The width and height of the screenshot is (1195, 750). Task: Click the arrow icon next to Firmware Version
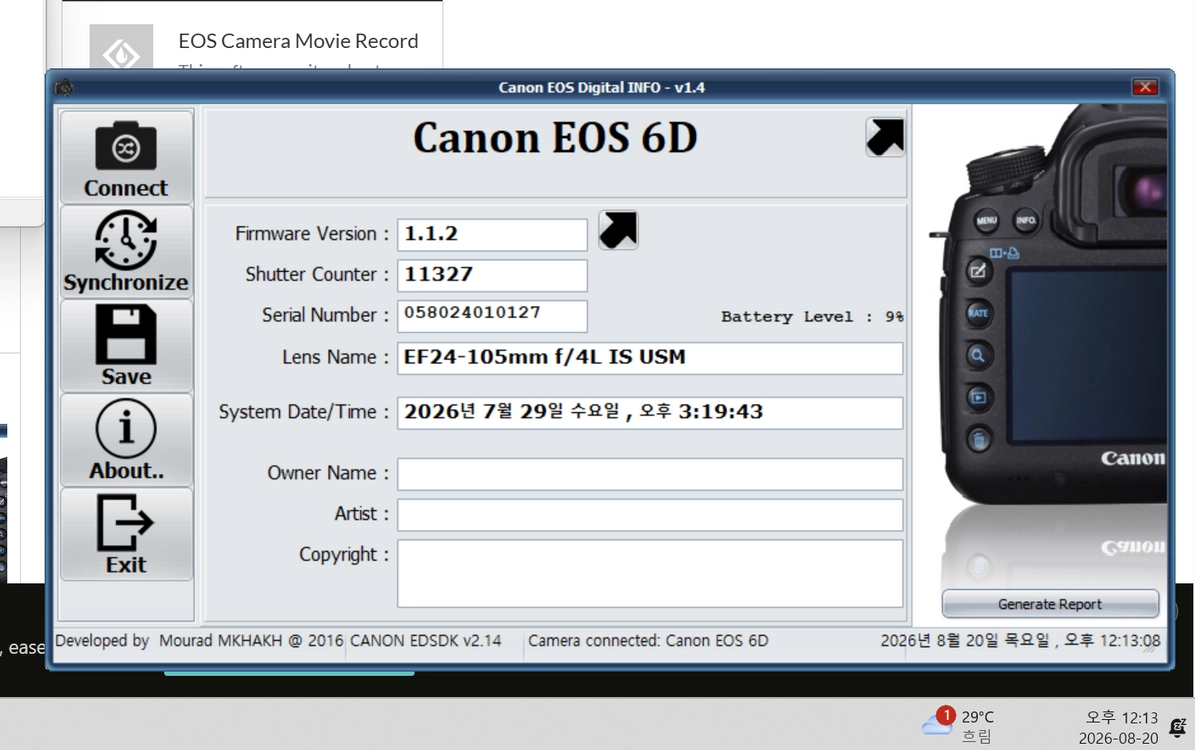pos(618,230)
